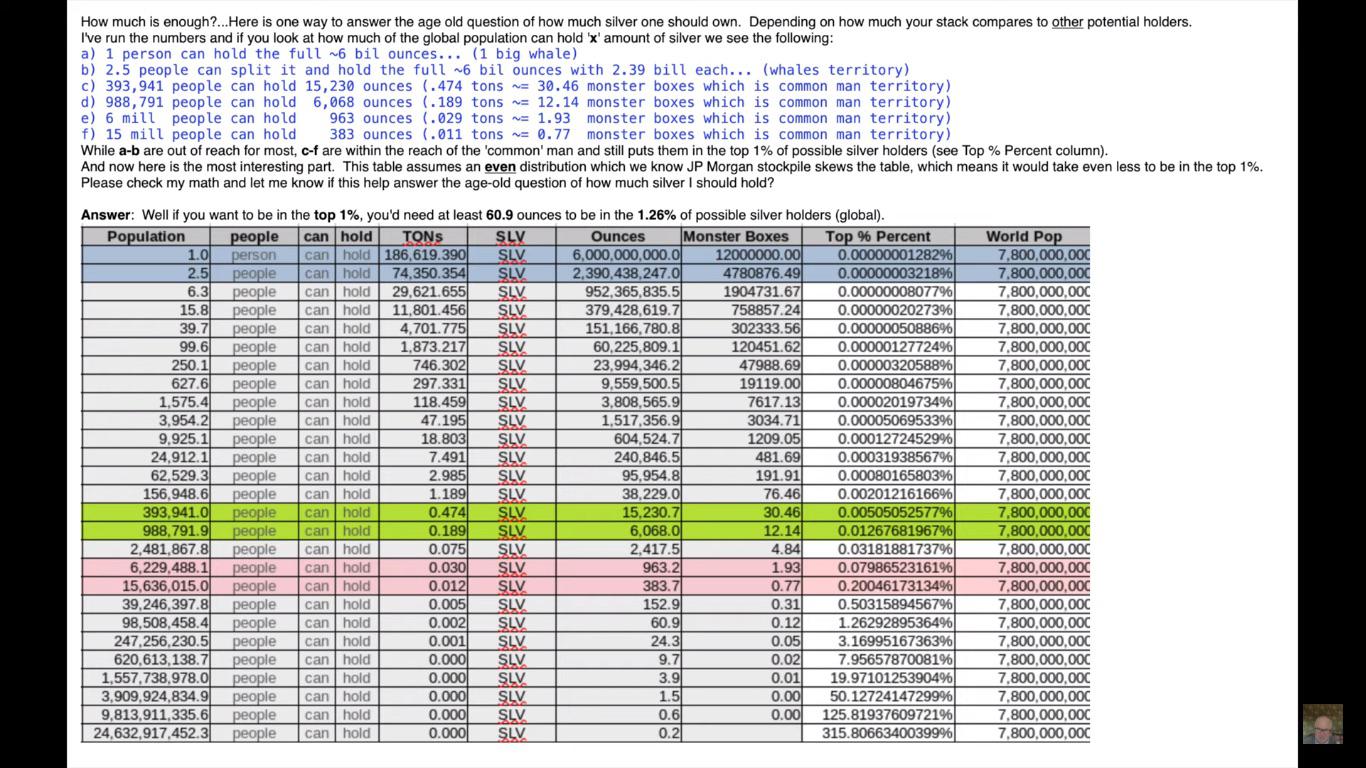Viewport: 1366px width, 768px height.
Task: Select the 315.80663400399% percent cell
Action: [878, 733]
